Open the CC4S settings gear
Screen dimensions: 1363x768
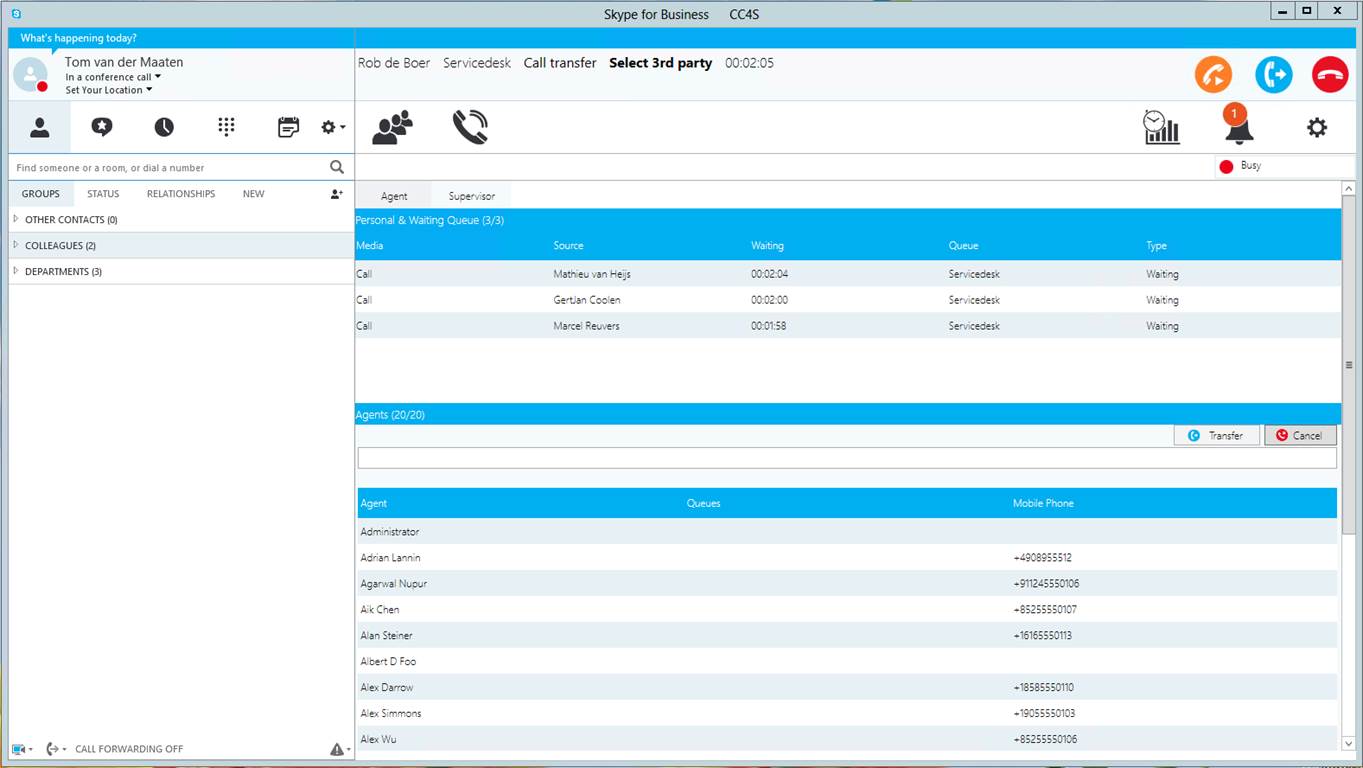coord(1317,127)
